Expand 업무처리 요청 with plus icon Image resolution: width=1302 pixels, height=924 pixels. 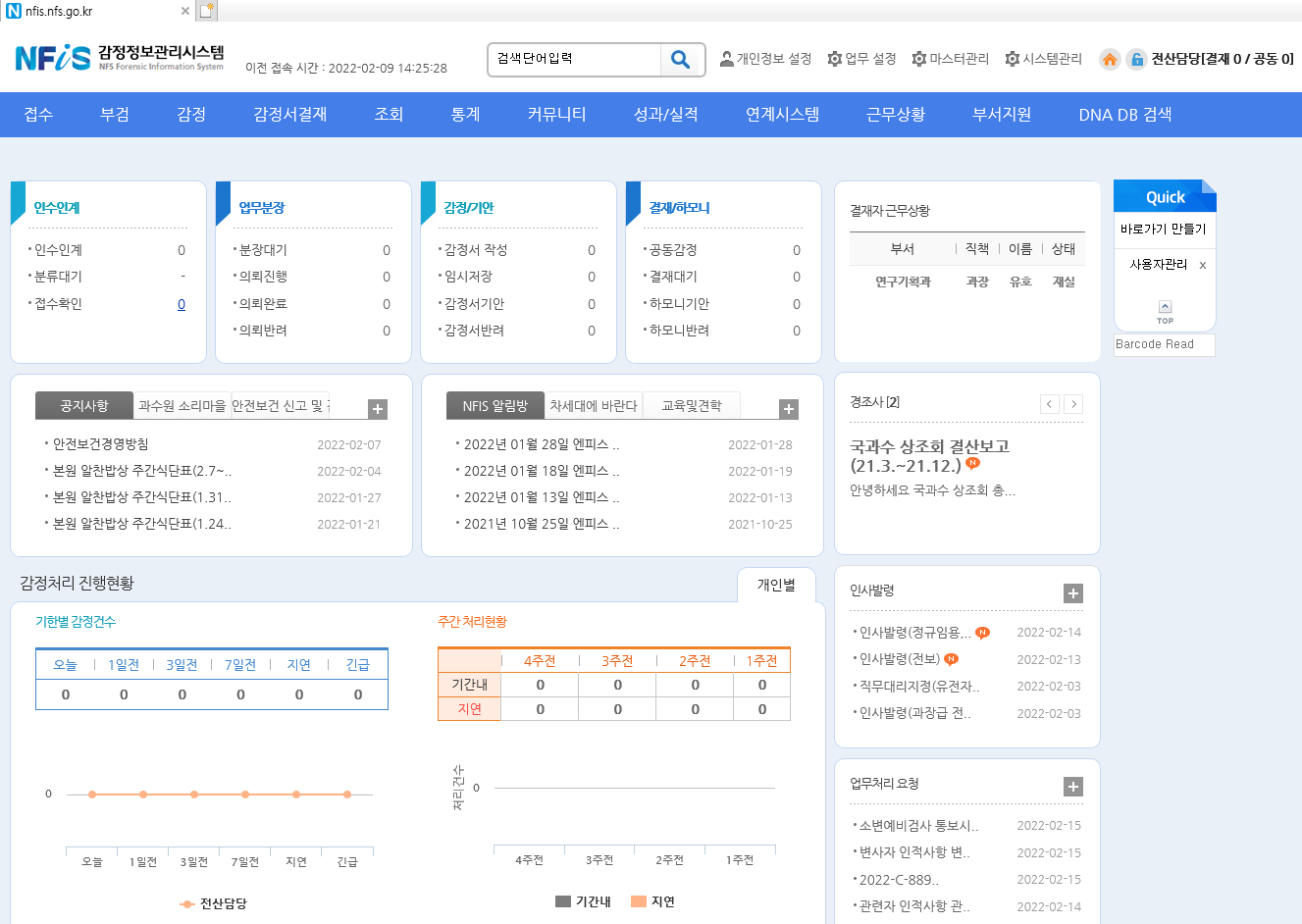click(x=1073, y=787)
